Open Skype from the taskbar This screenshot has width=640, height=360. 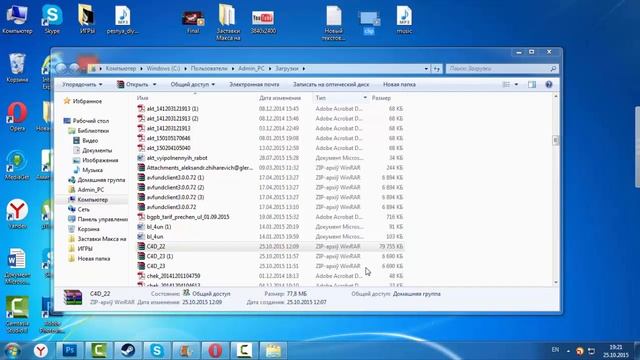click(157, 351)
